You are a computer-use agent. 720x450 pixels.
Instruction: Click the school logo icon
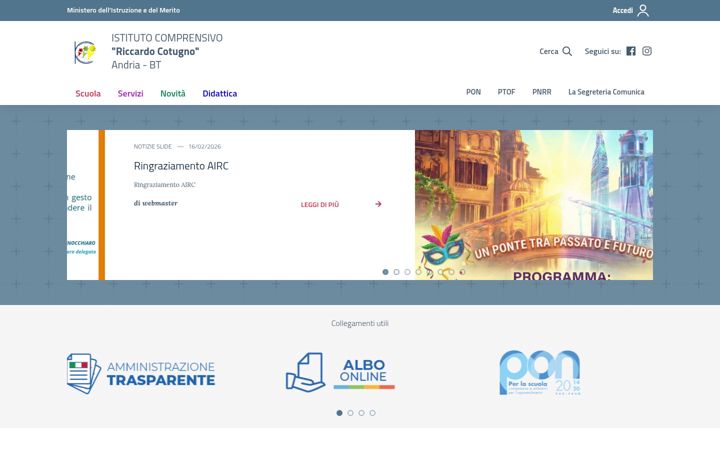[x=85, y=51]
